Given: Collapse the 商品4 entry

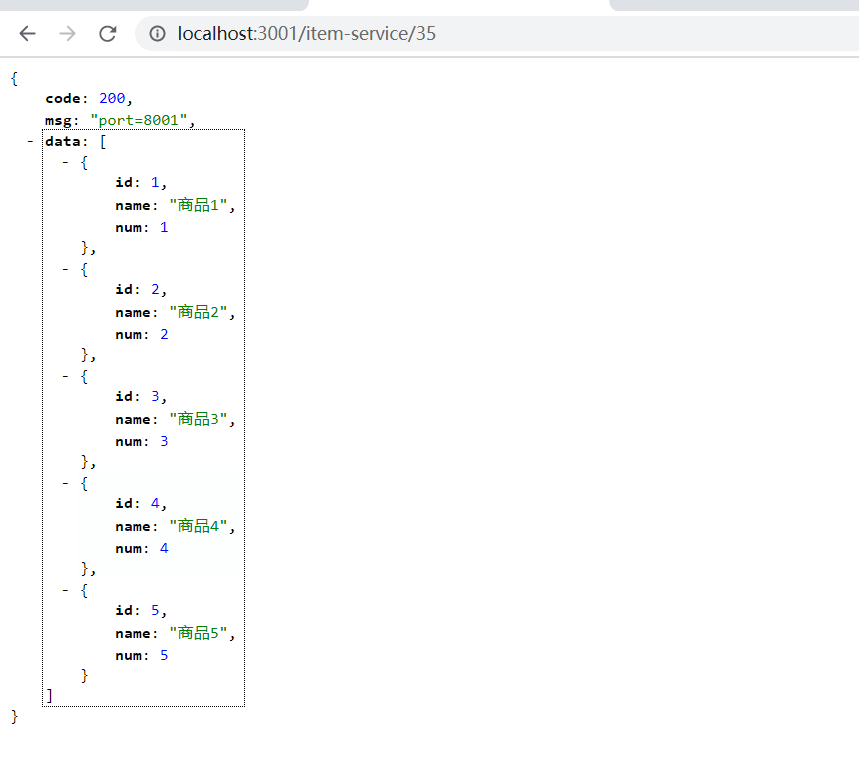Looking at the screenshot, I should pos(65,483).
